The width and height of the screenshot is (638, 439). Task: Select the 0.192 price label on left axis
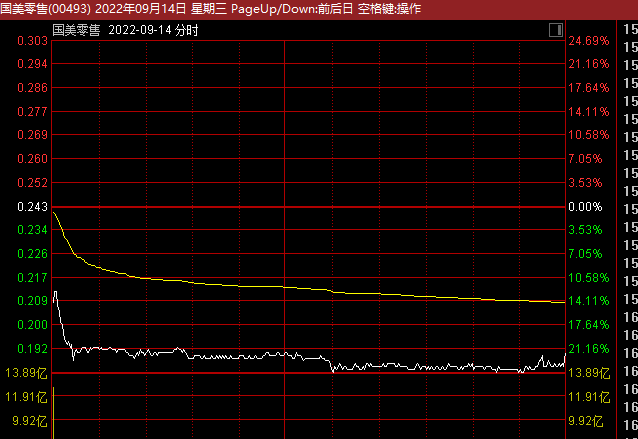(x=32, y=349)
